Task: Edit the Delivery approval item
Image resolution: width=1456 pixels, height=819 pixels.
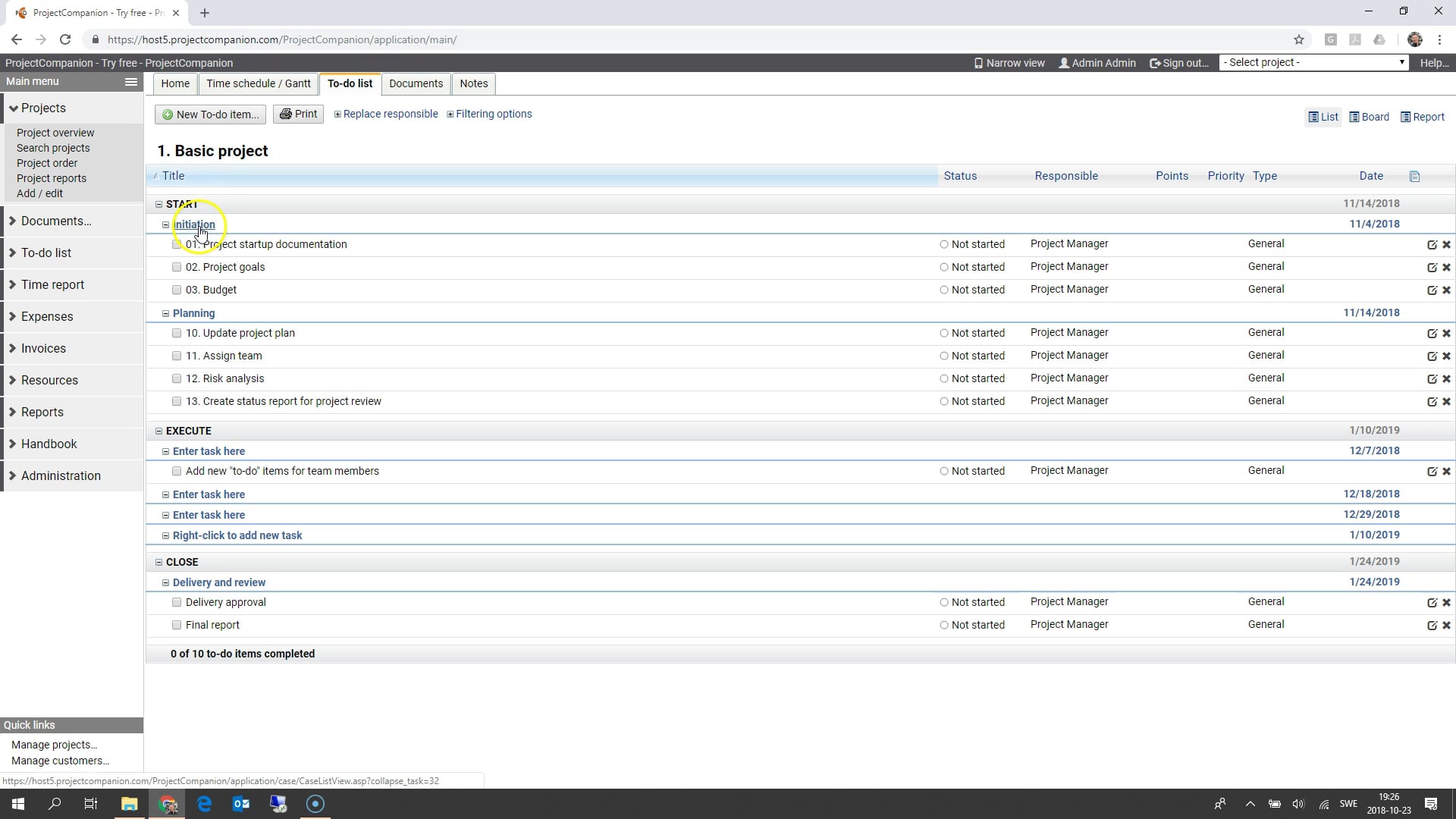Action: pos(1432,602)
